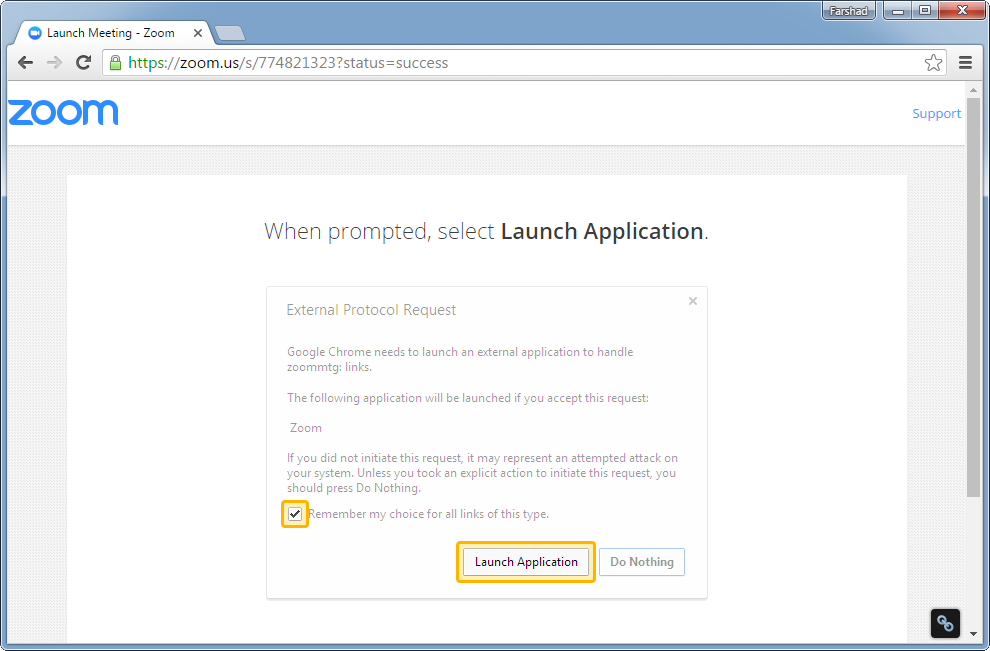Viewport: 990px width, 651px height.
Task: Reload the Zoom launch page
Action: [x=83, y=63]
